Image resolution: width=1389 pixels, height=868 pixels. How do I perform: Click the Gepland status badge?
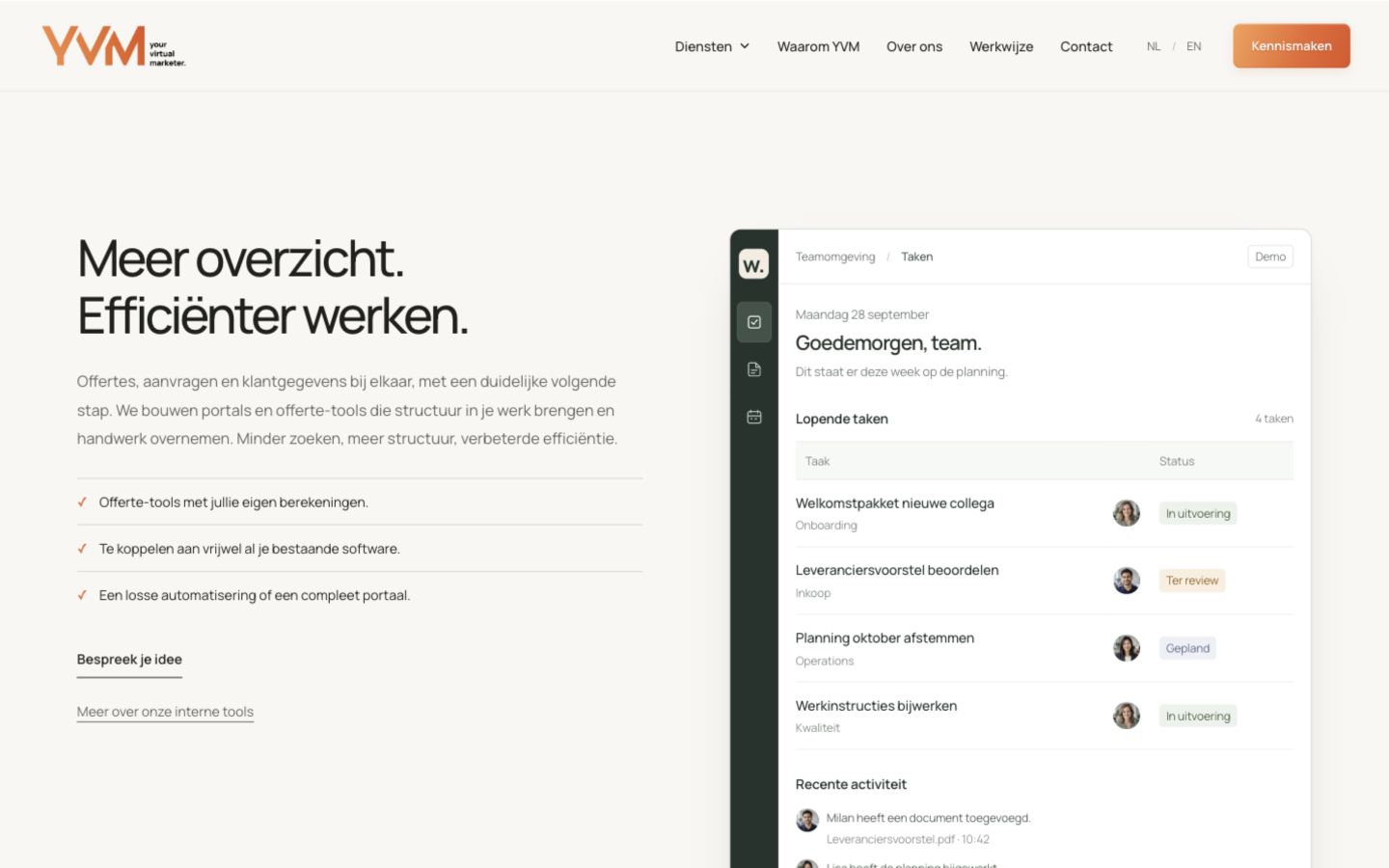(x=1187, y=648)
